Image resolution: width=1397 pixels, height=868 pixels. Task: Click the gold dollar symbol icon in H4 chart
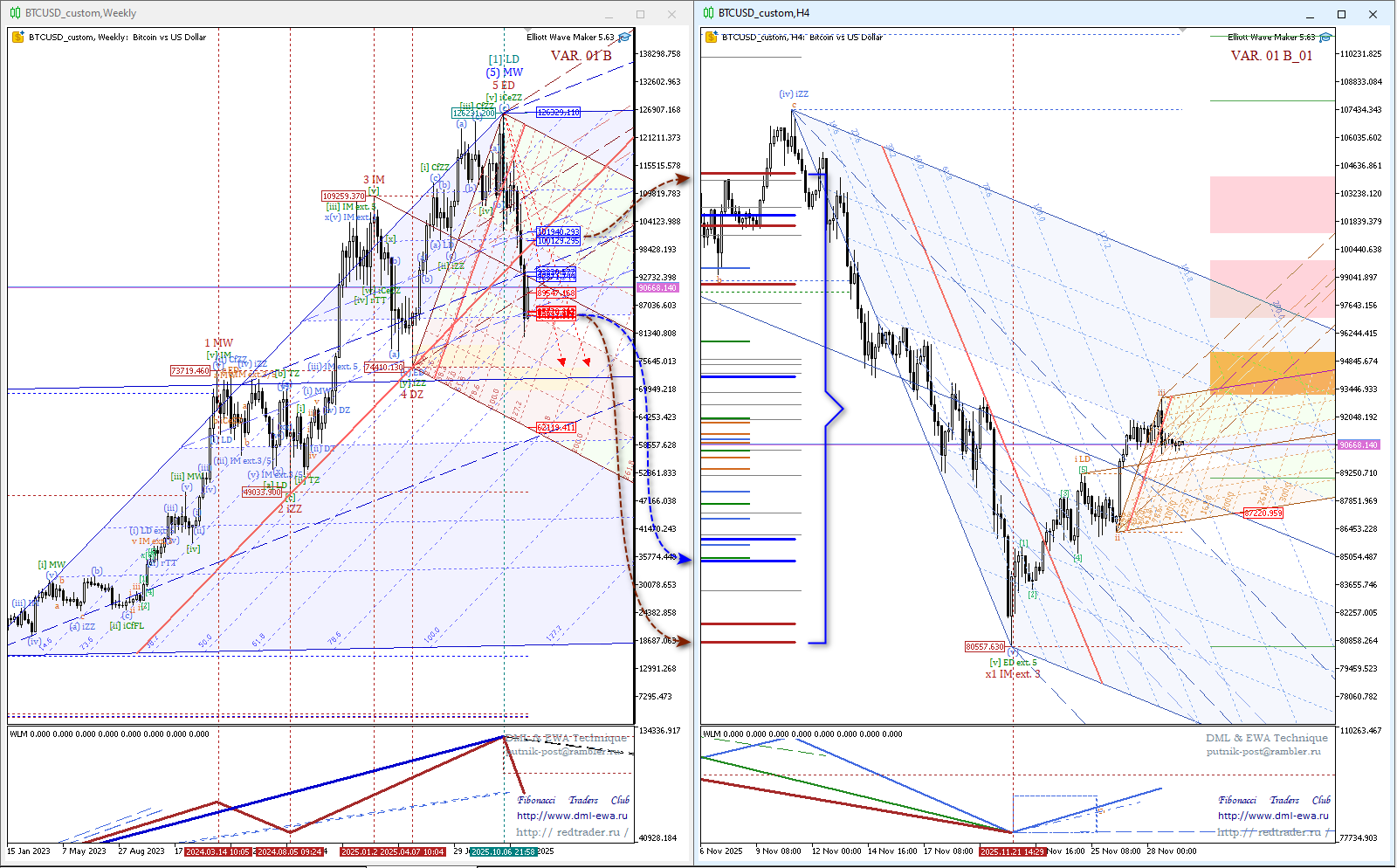pyautogui.click(x=712, y=38)
